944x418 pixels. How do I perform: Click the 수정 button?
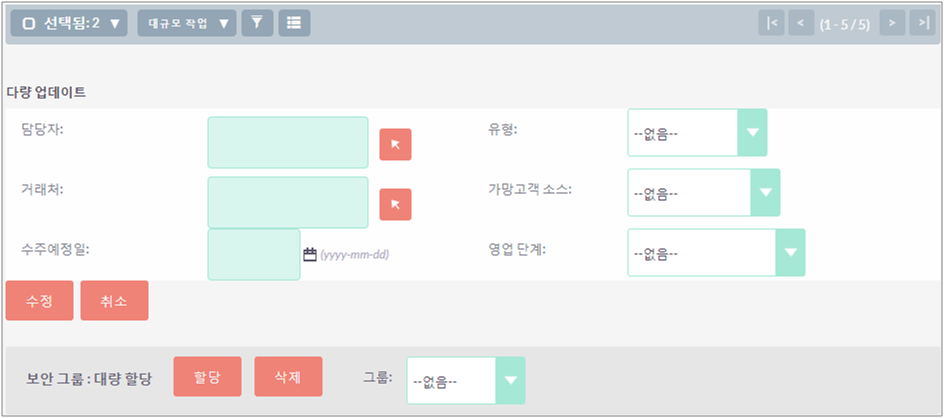40,301
